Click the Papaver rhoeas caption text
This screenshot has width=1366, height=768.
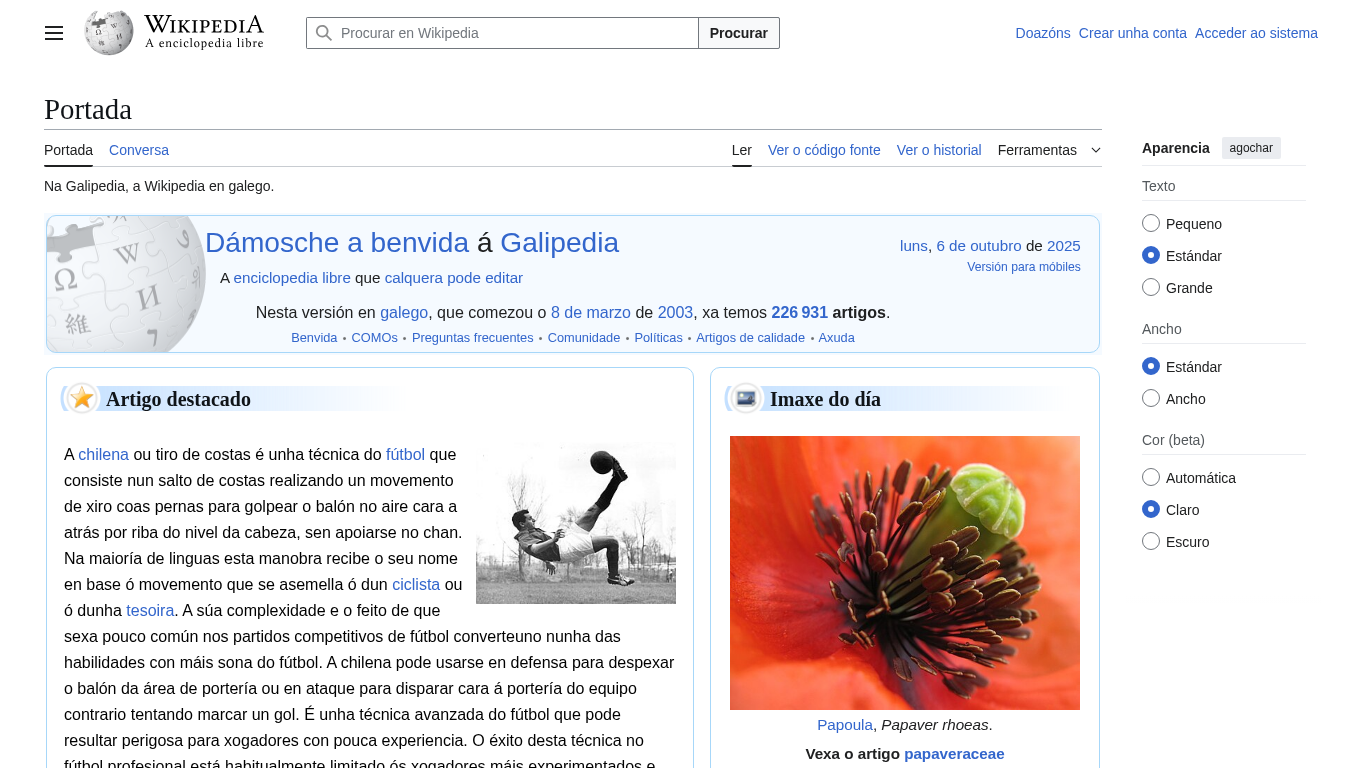pos(935,725)
